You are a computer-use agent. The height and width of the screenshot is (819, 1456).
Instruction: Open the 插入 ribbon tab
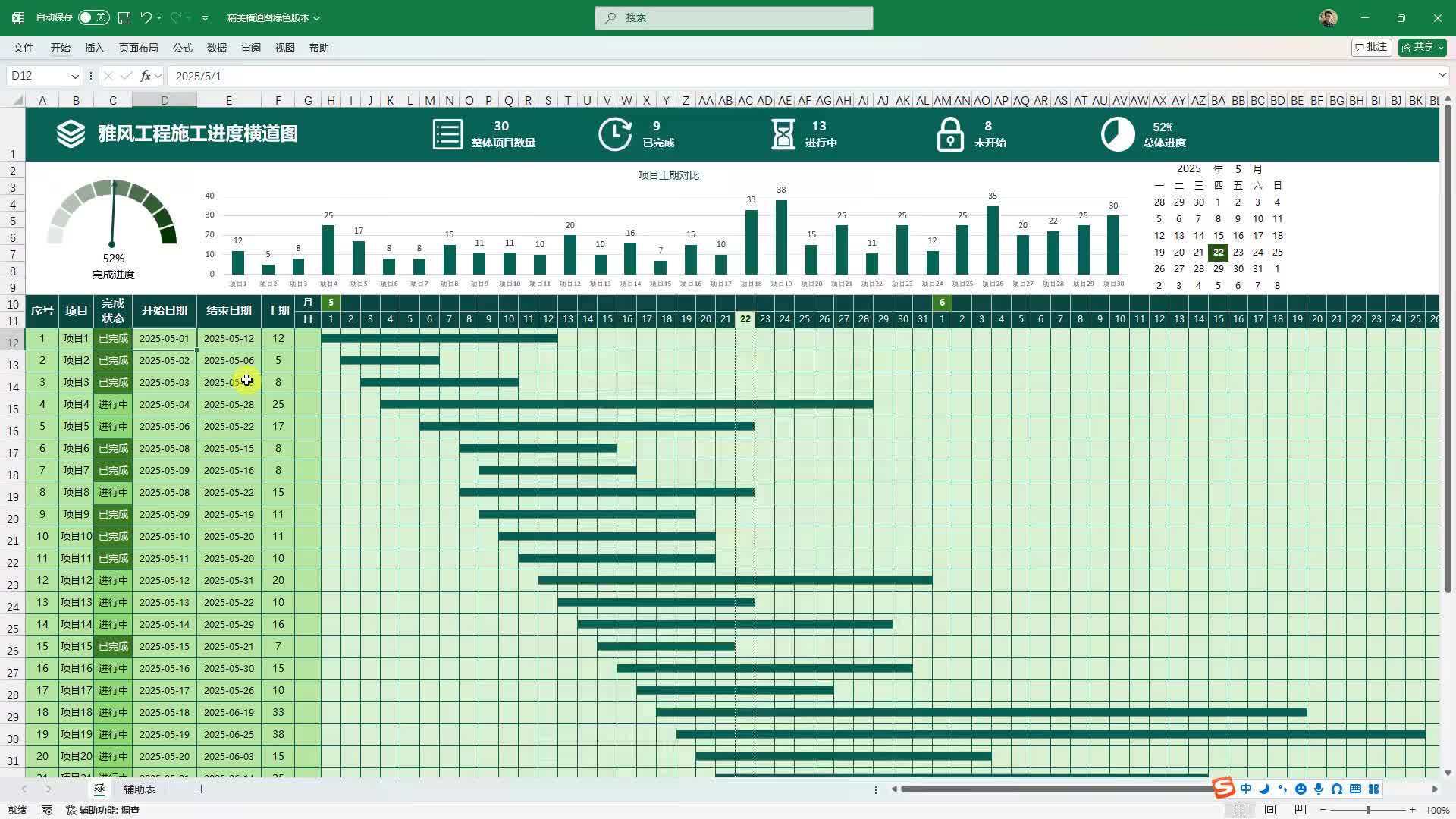(x=94, y=48)
